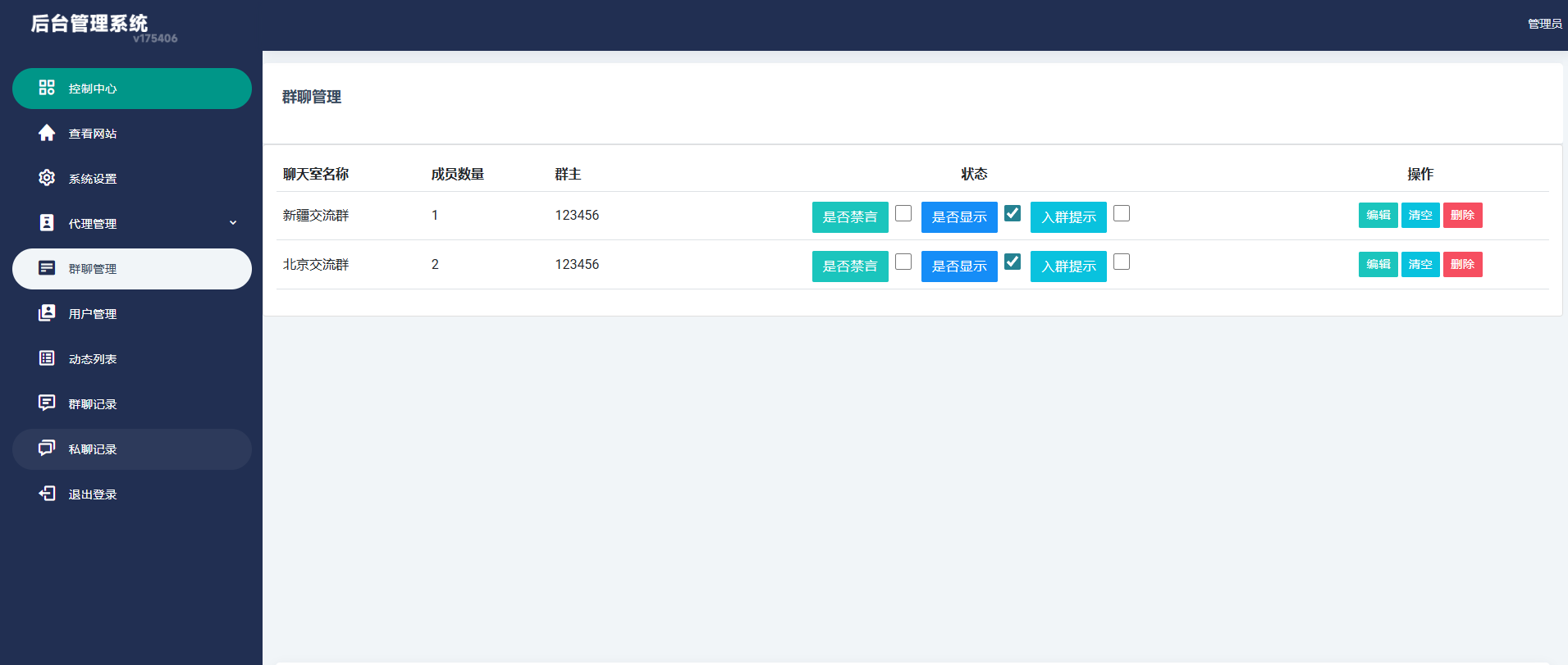Open the 代理管理 menu item

click(93, 224)
